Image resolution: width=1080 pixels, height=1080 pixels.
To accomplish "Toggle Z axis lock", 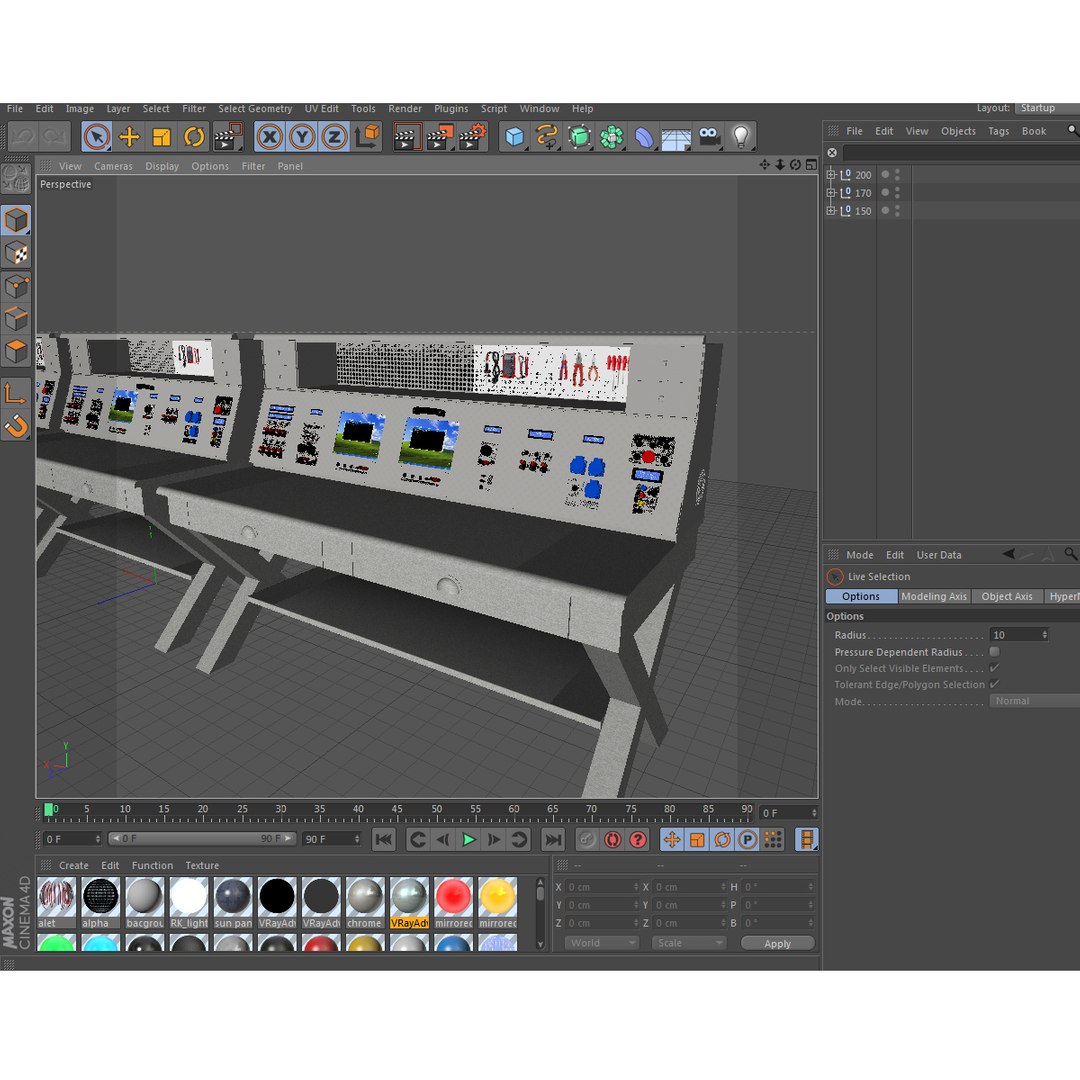I will pos(334,136).
